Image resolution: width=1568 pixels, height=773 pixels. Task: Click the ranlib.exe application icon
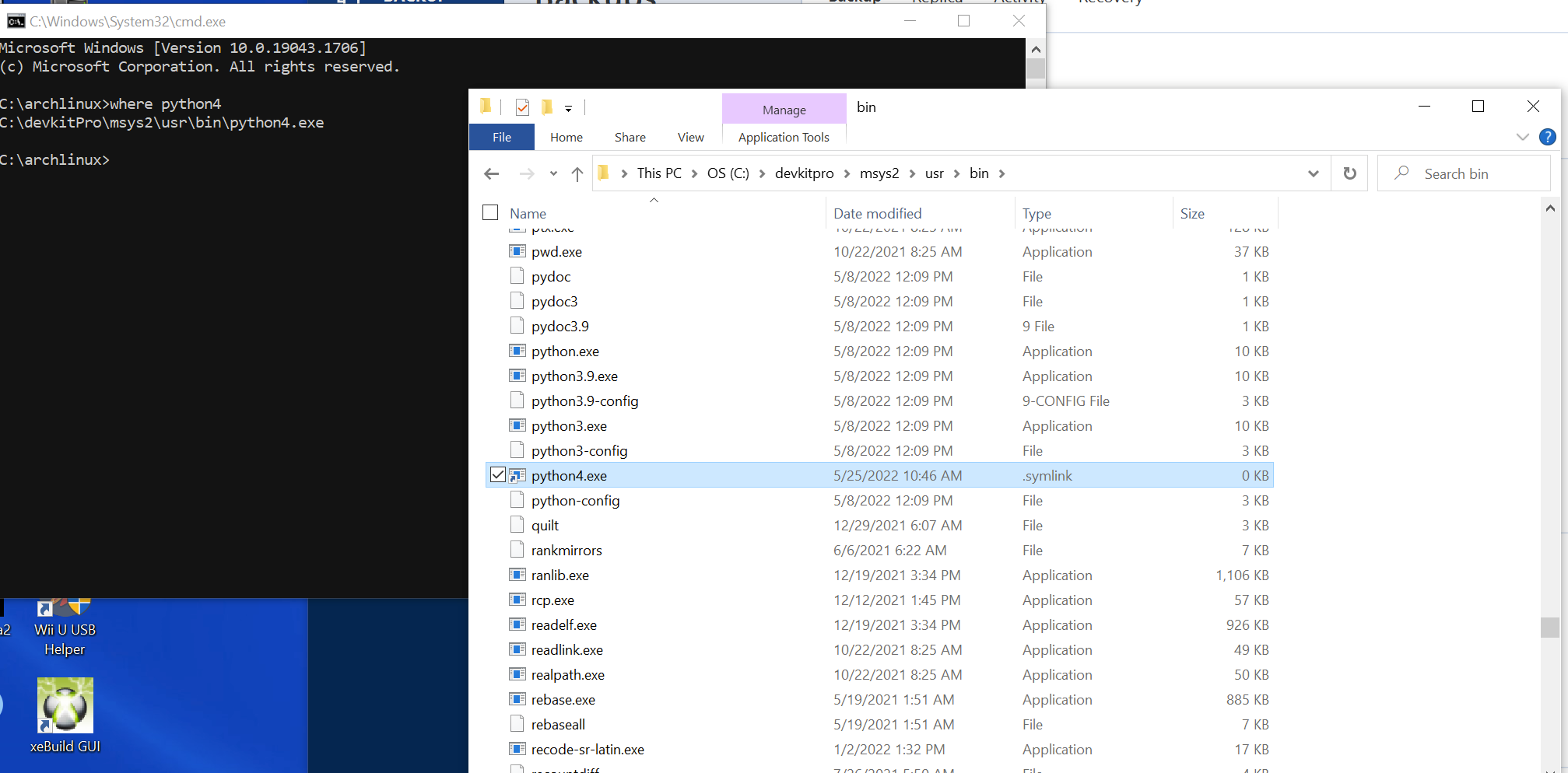tap(517, 575)
